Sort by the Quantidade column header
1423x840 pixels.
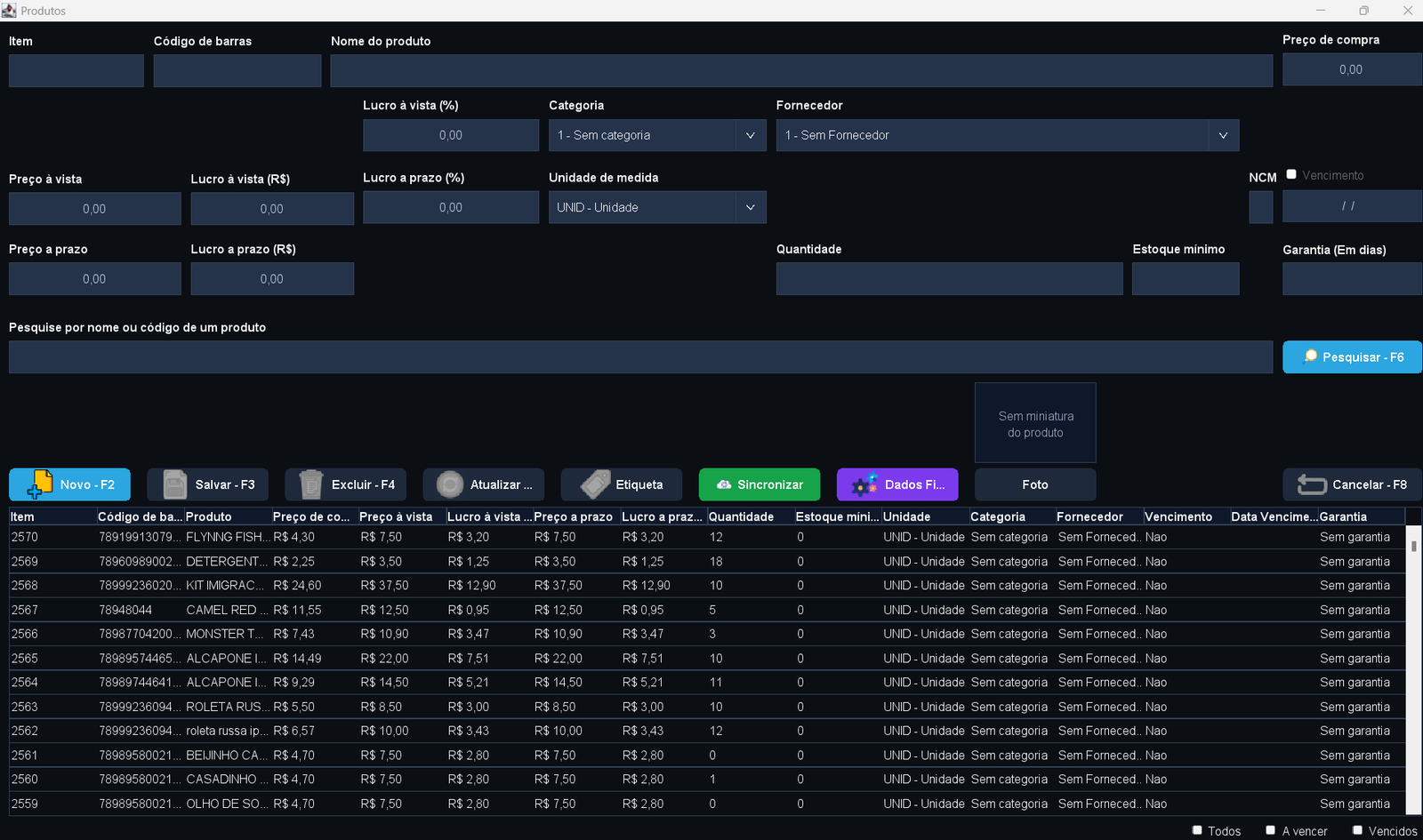point(750,516)
